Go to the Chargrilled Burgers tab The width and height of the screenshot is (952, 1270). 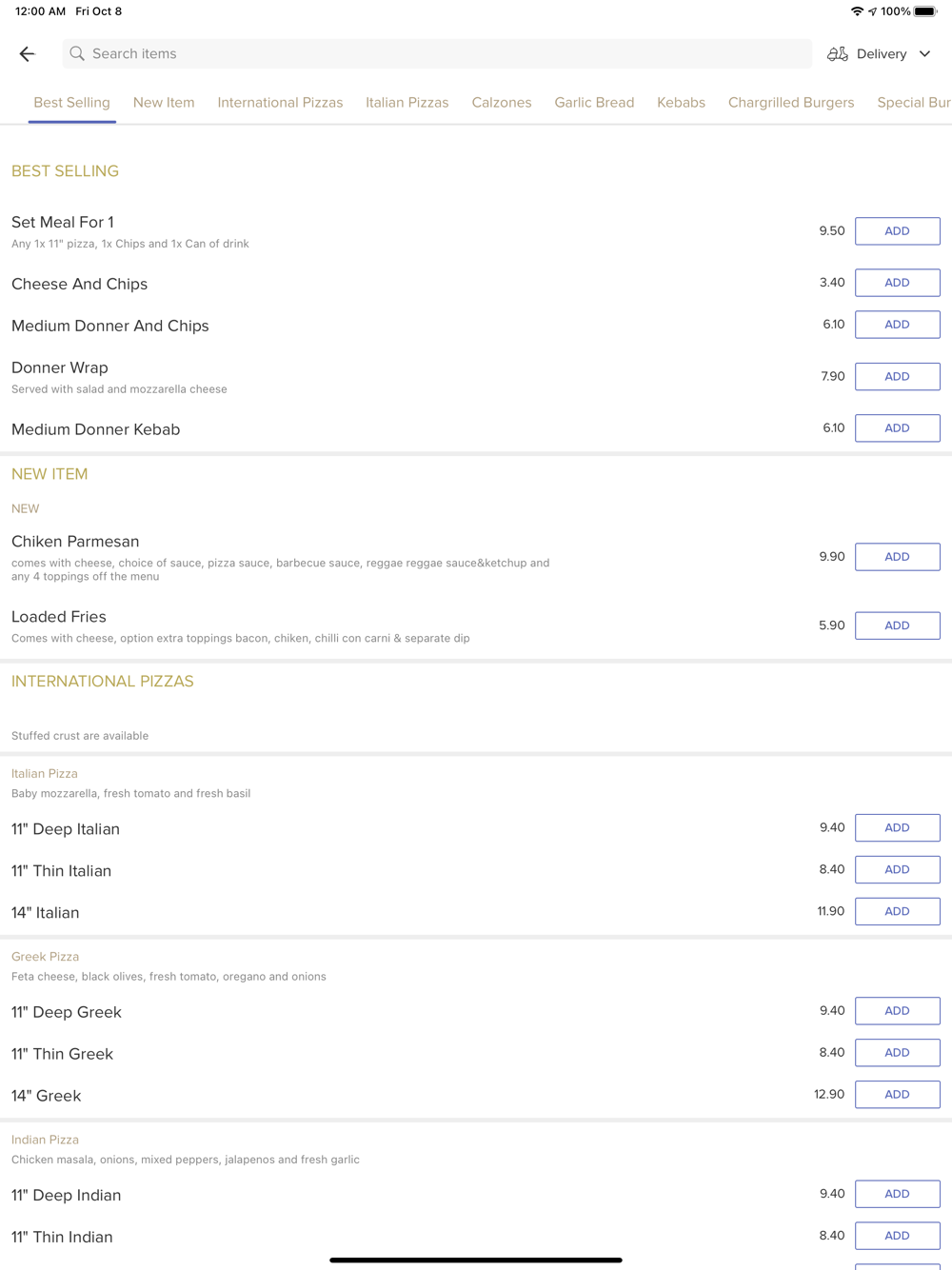tap(791, 103)
